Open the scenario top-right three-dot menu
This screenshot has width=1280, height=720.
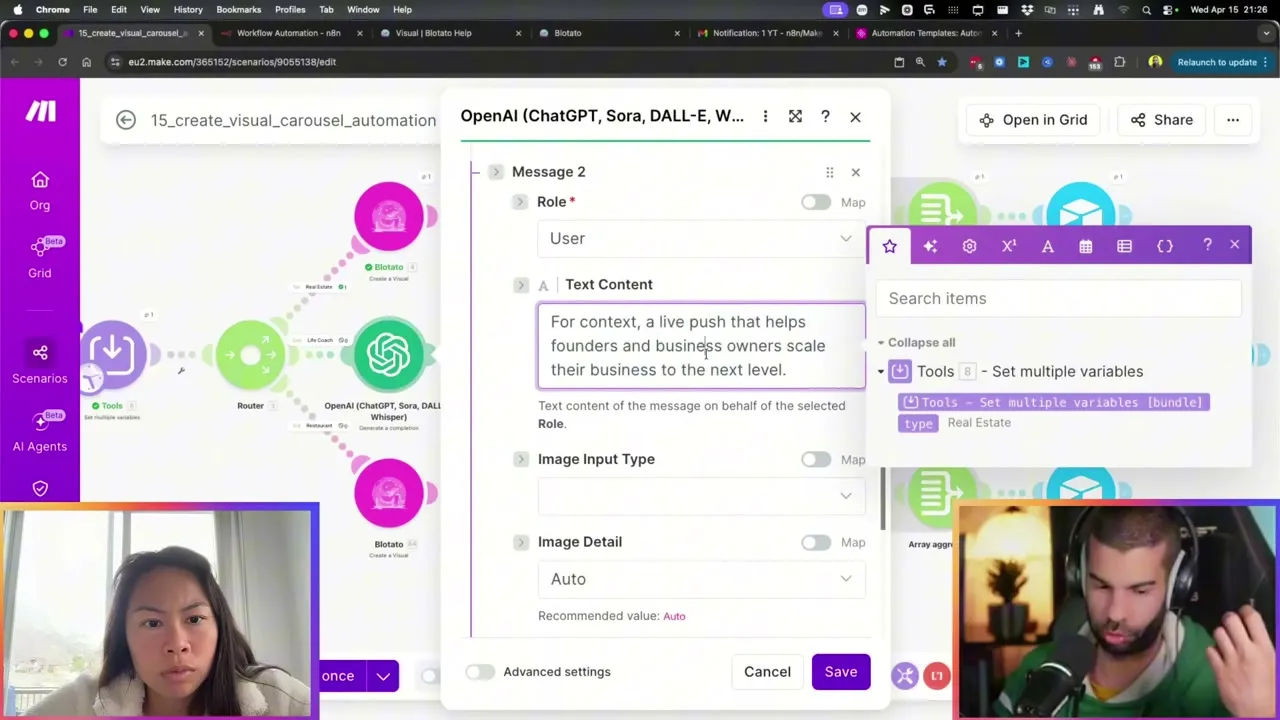pyautogui.click(x=1232, y=120)
